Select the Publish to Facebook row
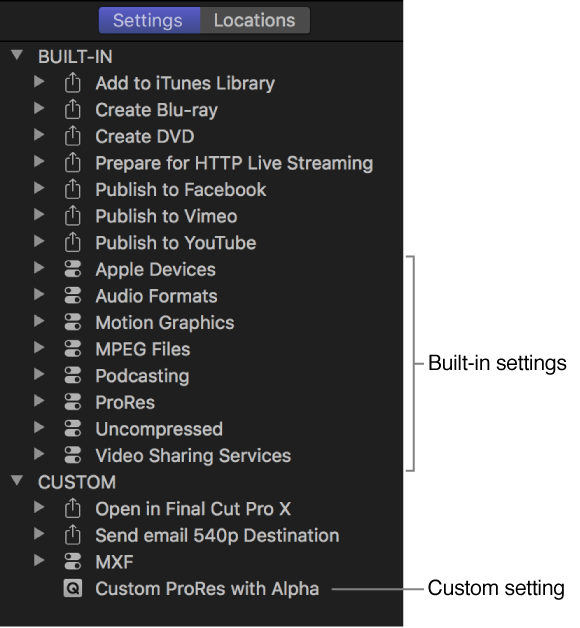The image size is (580, 628). tap(201, 189)
